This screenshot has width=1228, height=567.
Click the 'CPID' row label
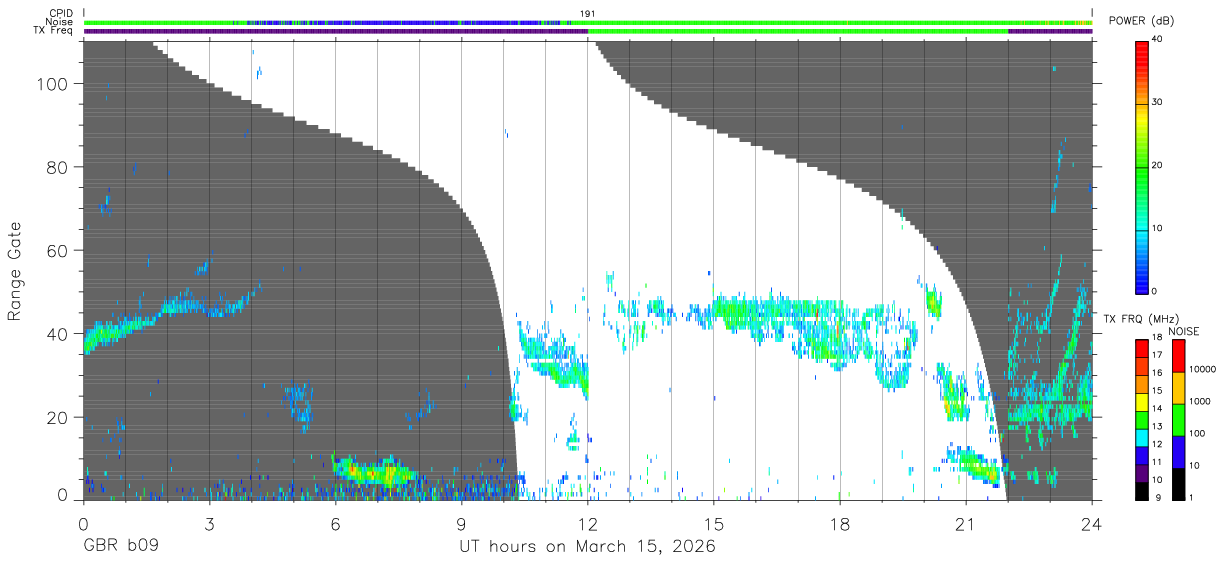pyautogui.click(x=60, y=13)
